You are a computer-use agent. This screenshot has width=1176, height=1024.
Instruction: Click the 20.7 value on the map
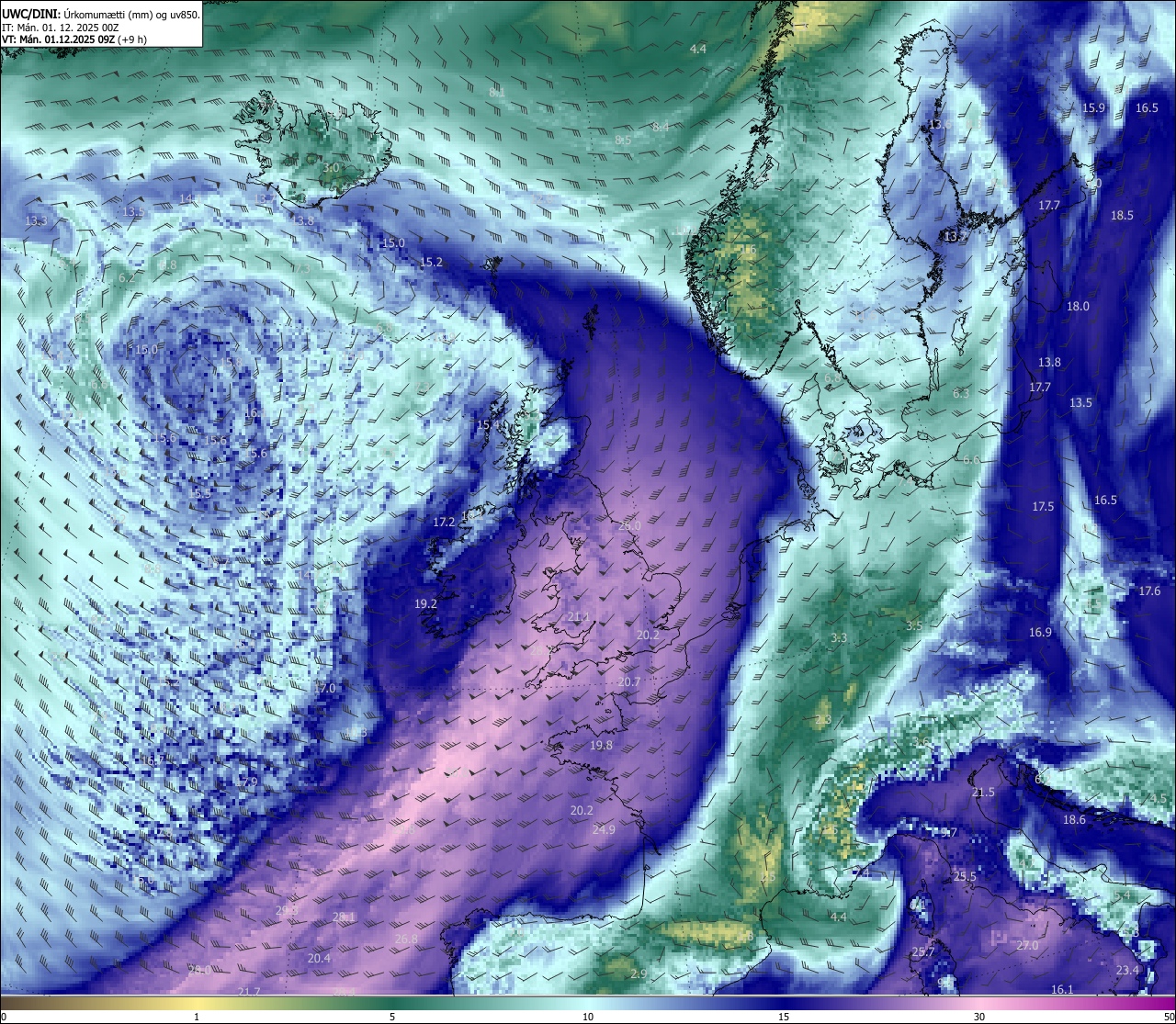point(628,682)
